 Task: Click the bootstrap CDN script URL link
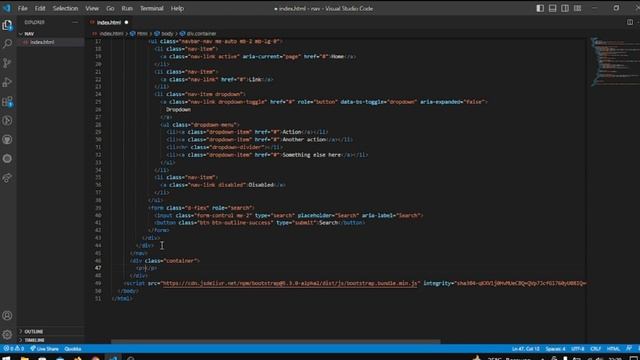pos(290,283)
